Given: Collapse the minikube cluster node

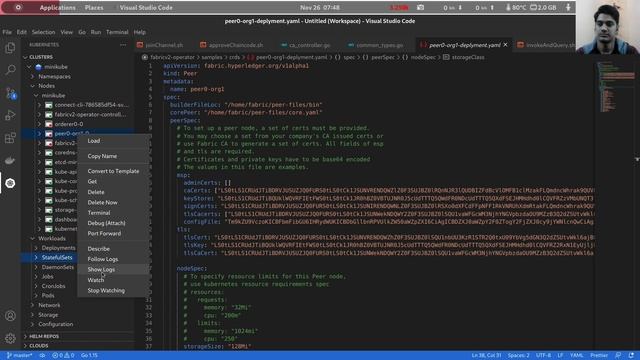Looking at the screenshot, I should [29, 67].
